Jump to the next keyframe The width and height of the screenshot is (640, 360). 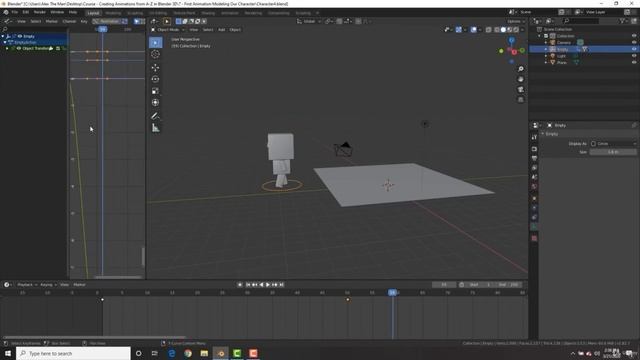tap(275, 284)
